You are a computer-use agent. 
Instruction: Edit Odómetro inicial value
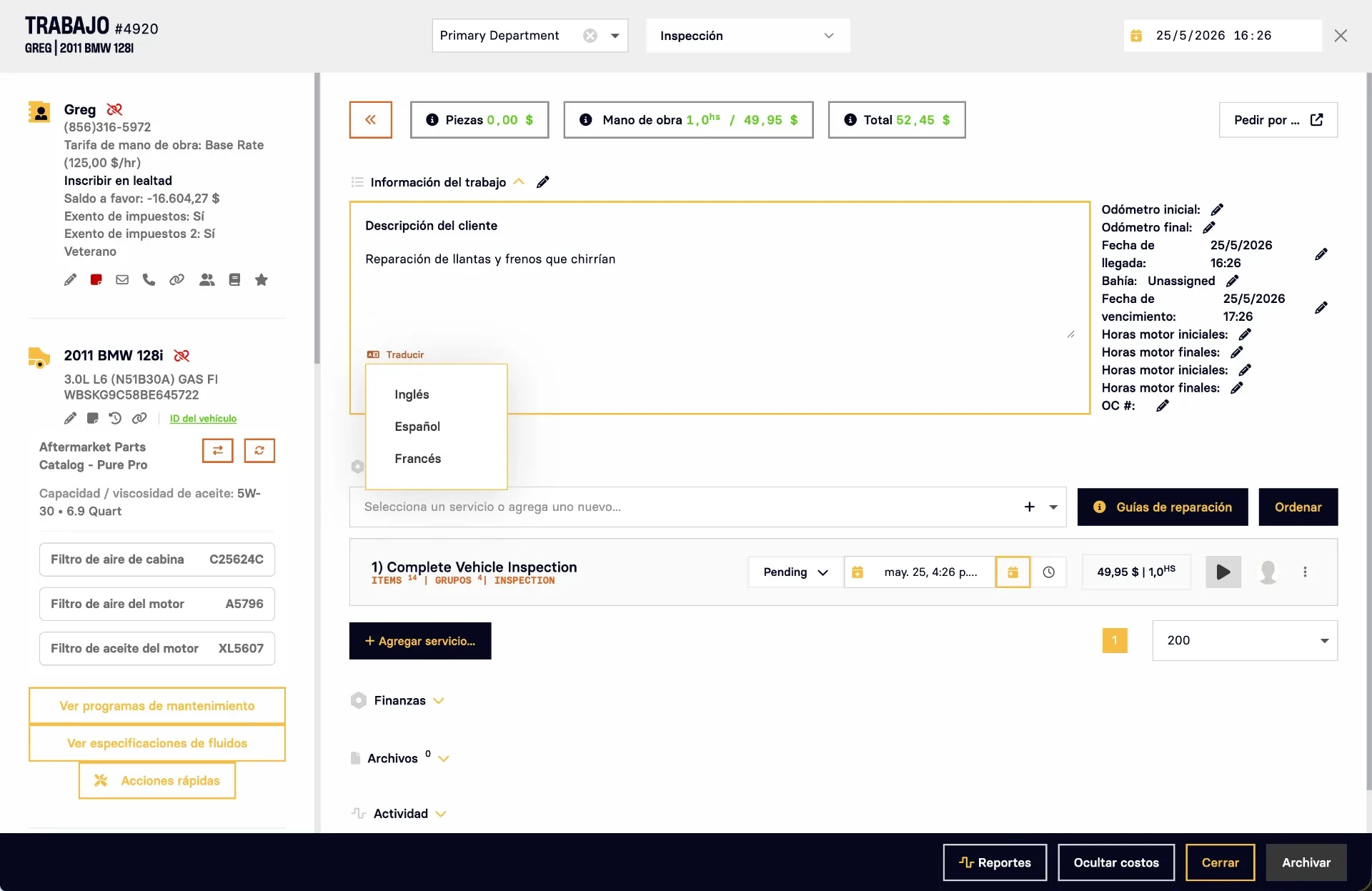pos(1218,209)
